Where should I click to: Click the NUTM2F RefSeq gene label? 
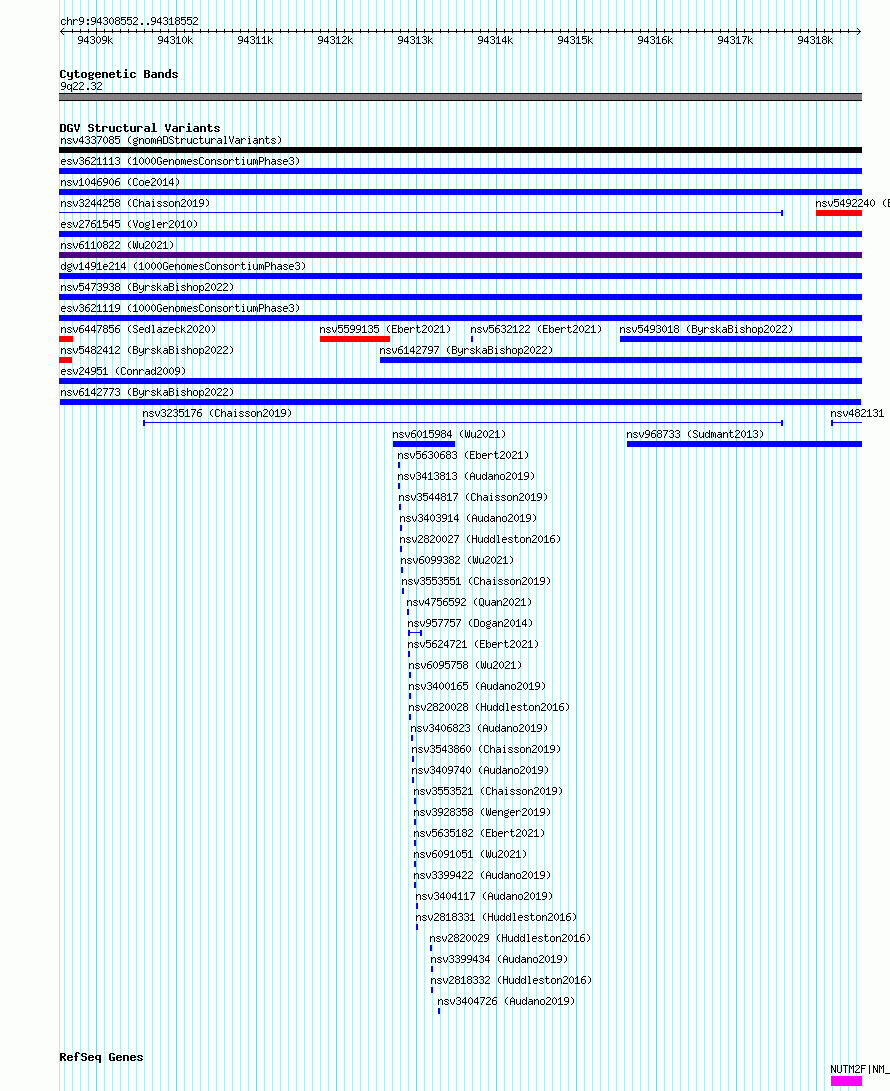859,1069
